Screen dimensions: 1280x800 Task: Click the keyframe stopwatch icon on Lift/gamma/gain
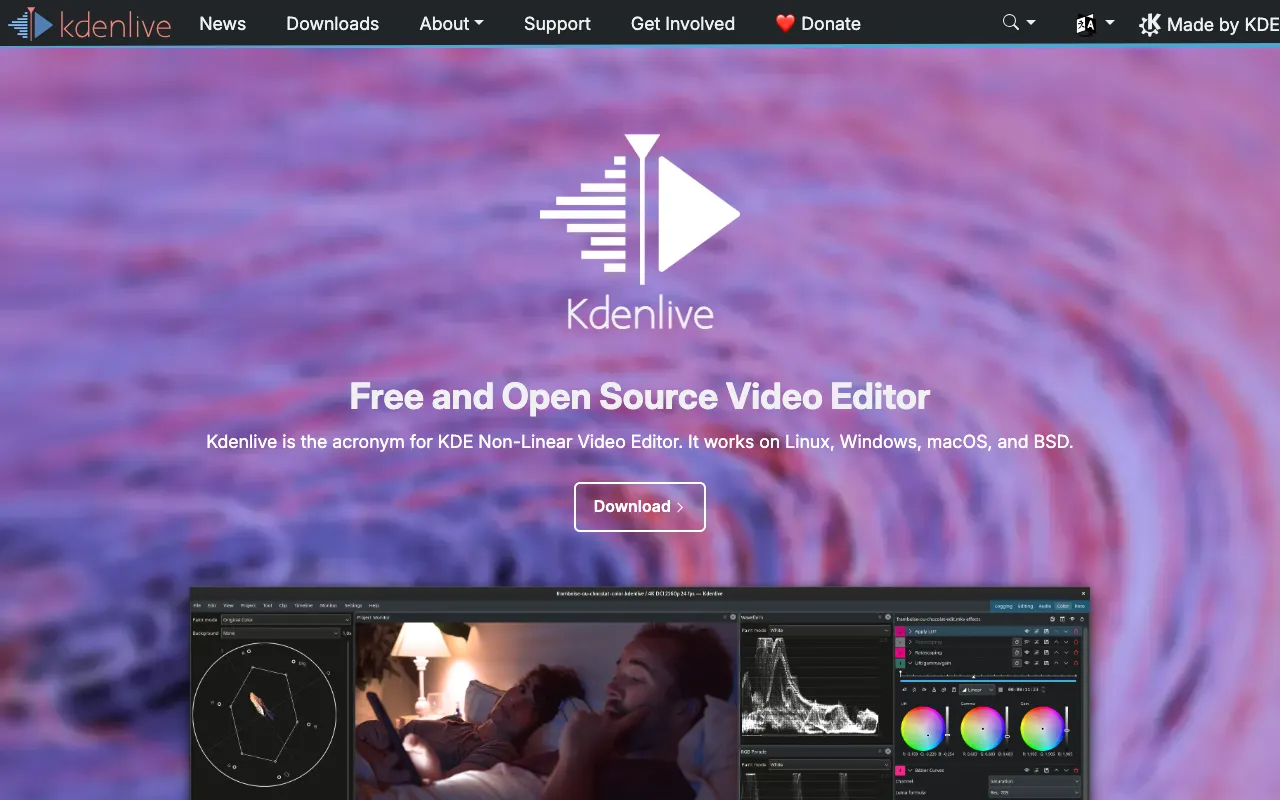(1017, 663)
